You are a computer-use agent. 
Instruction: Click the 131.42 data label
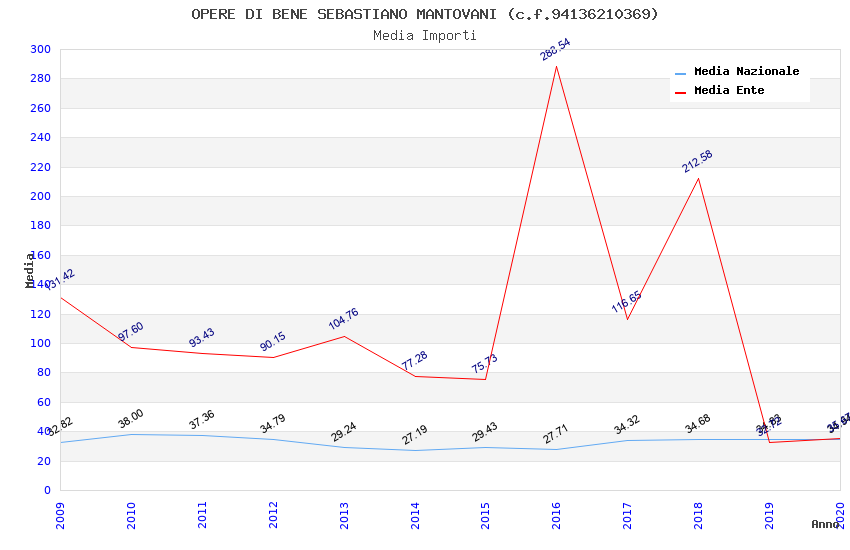click(60, 280)
